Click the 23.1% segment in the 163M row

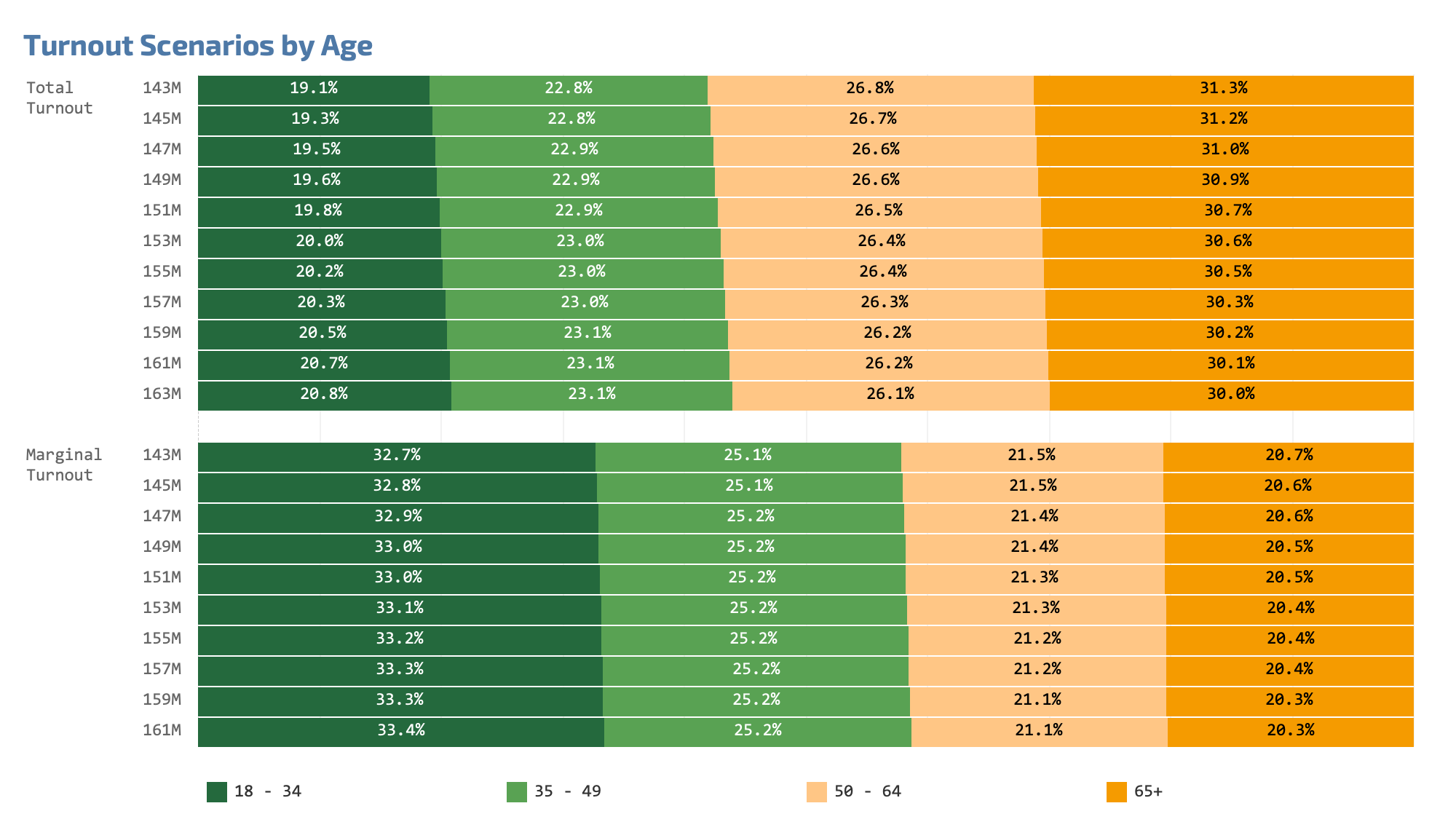click(x=592, y=395)
